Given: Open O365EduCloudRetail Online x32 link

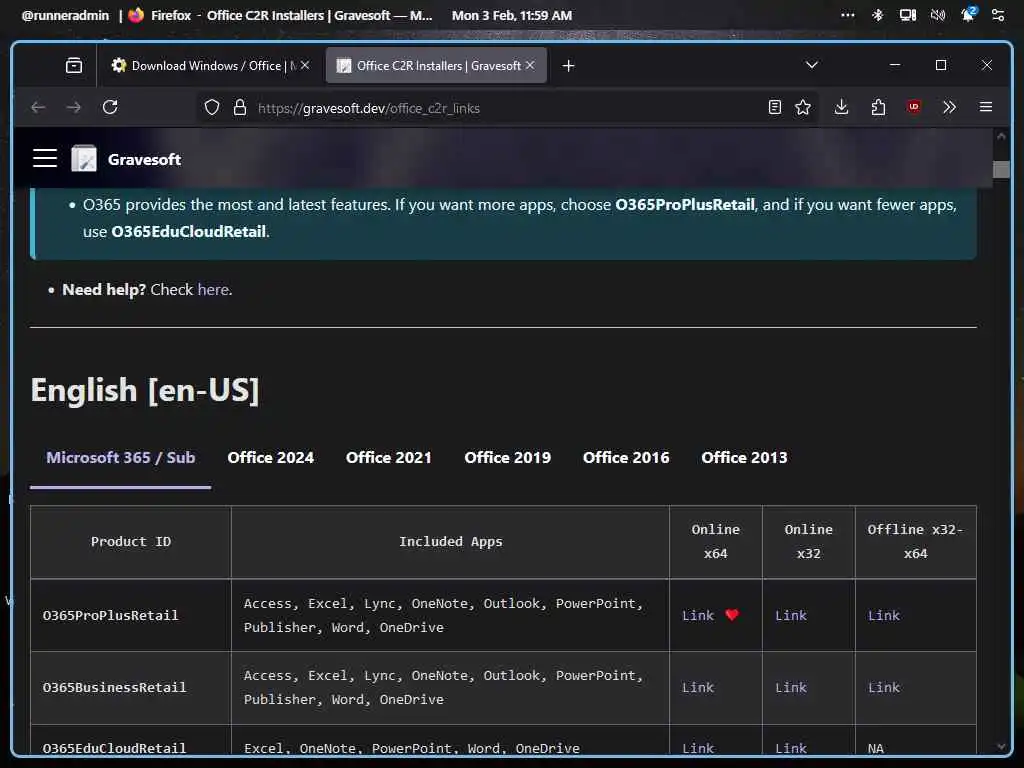Looking at the screenshot, I should point(791,748).
